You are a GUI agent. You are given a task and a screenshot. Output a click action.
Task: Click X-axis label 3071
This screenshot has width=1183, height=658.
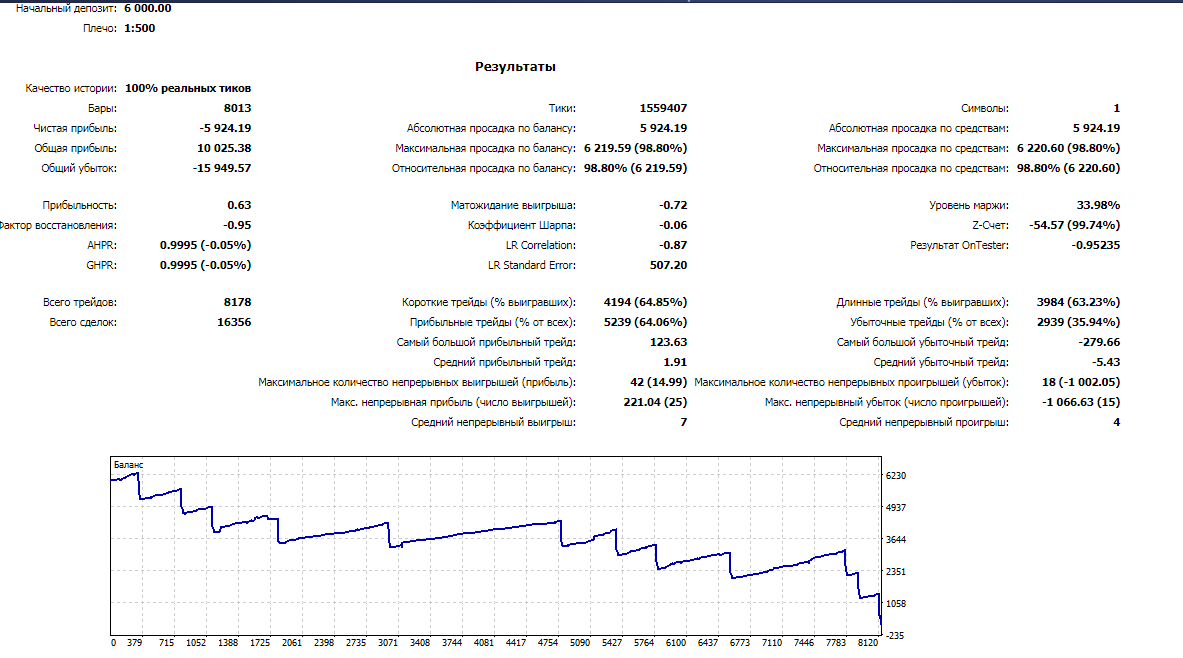pos(388,643)
